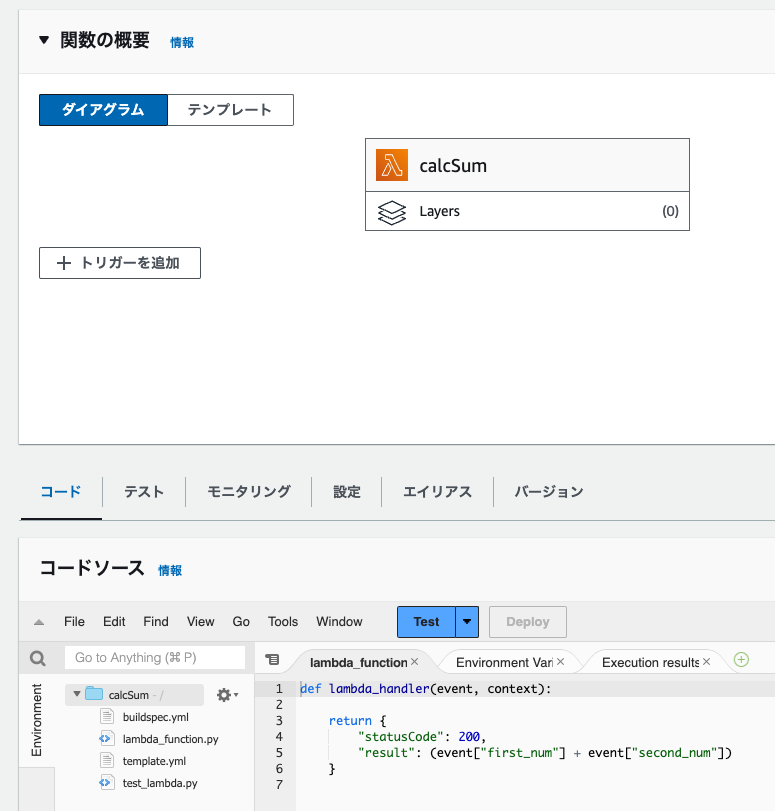Open the Edit menu
This screenshot has width=775, height=811.
(x=114, y=622)
